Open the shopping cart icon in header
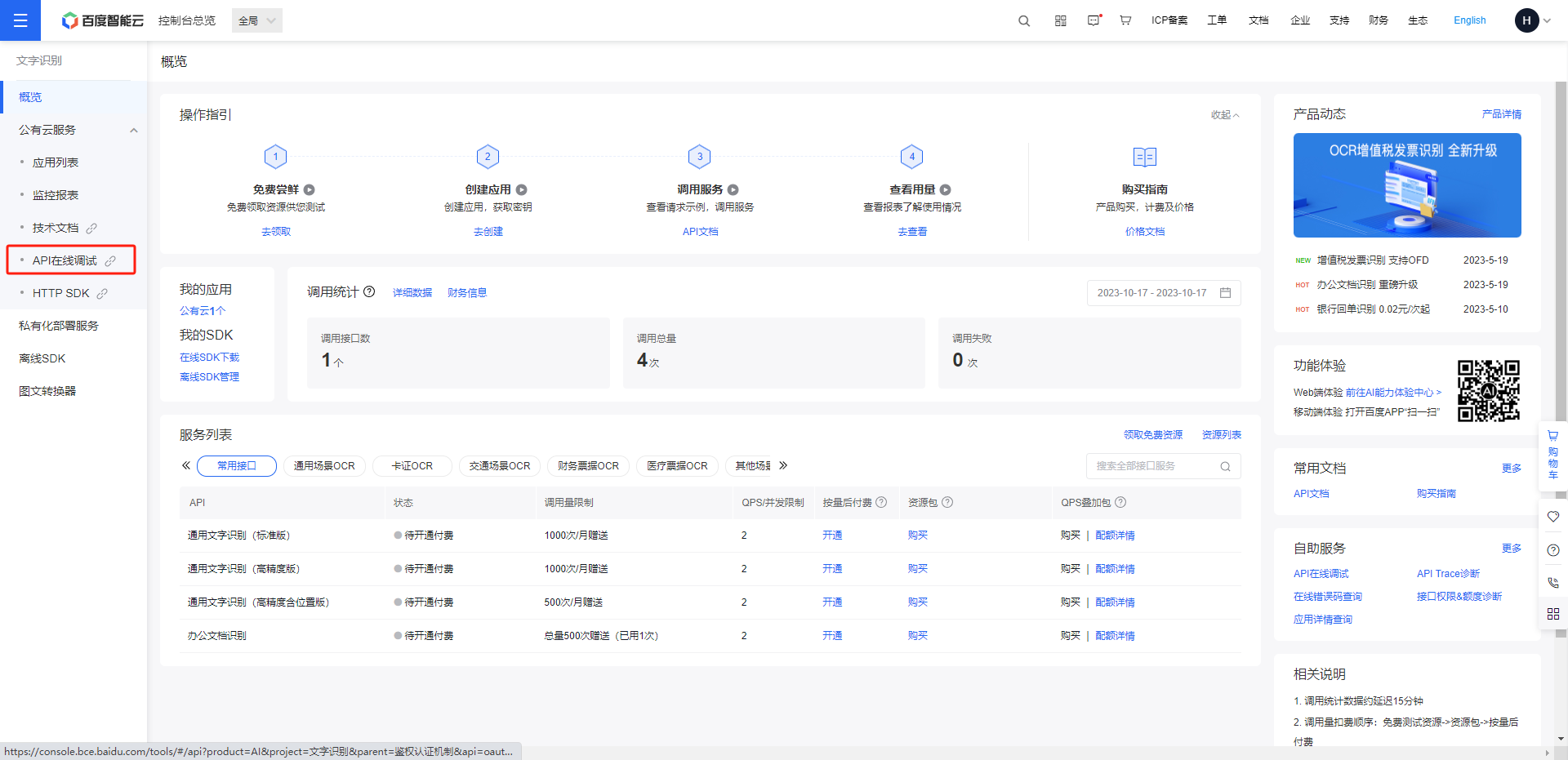1568x760 pixels. click(1125, 20)
